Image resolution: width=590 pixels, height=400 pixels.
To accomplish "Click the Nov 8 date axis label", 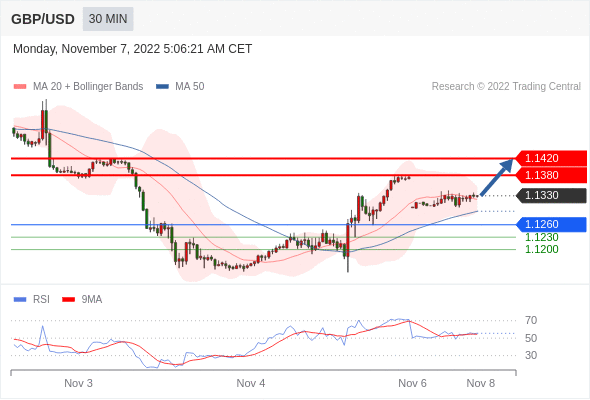I will (481, 383).
